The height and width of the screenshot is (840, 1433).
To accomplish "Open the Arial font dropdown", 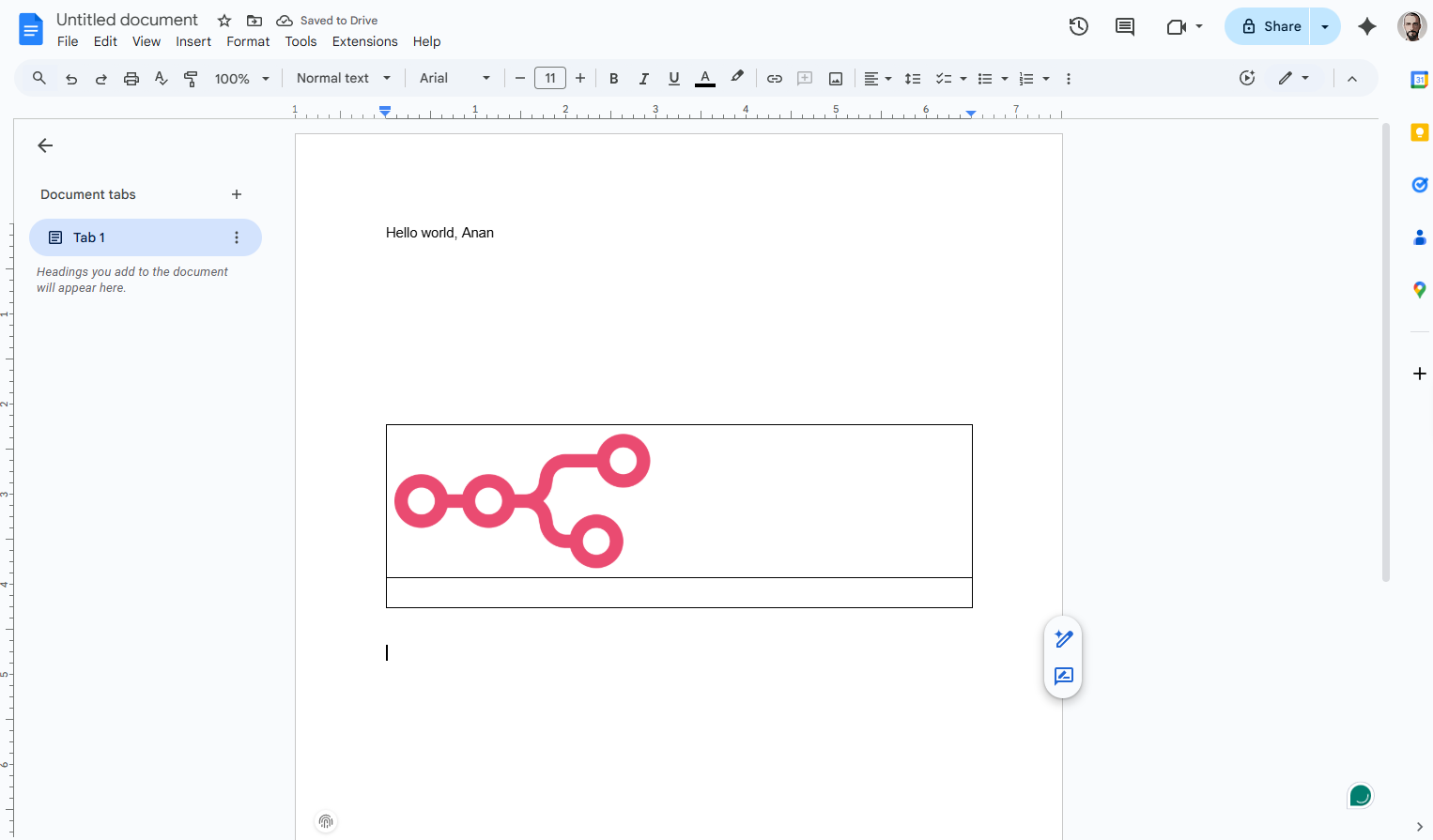I will click(455, 79).
